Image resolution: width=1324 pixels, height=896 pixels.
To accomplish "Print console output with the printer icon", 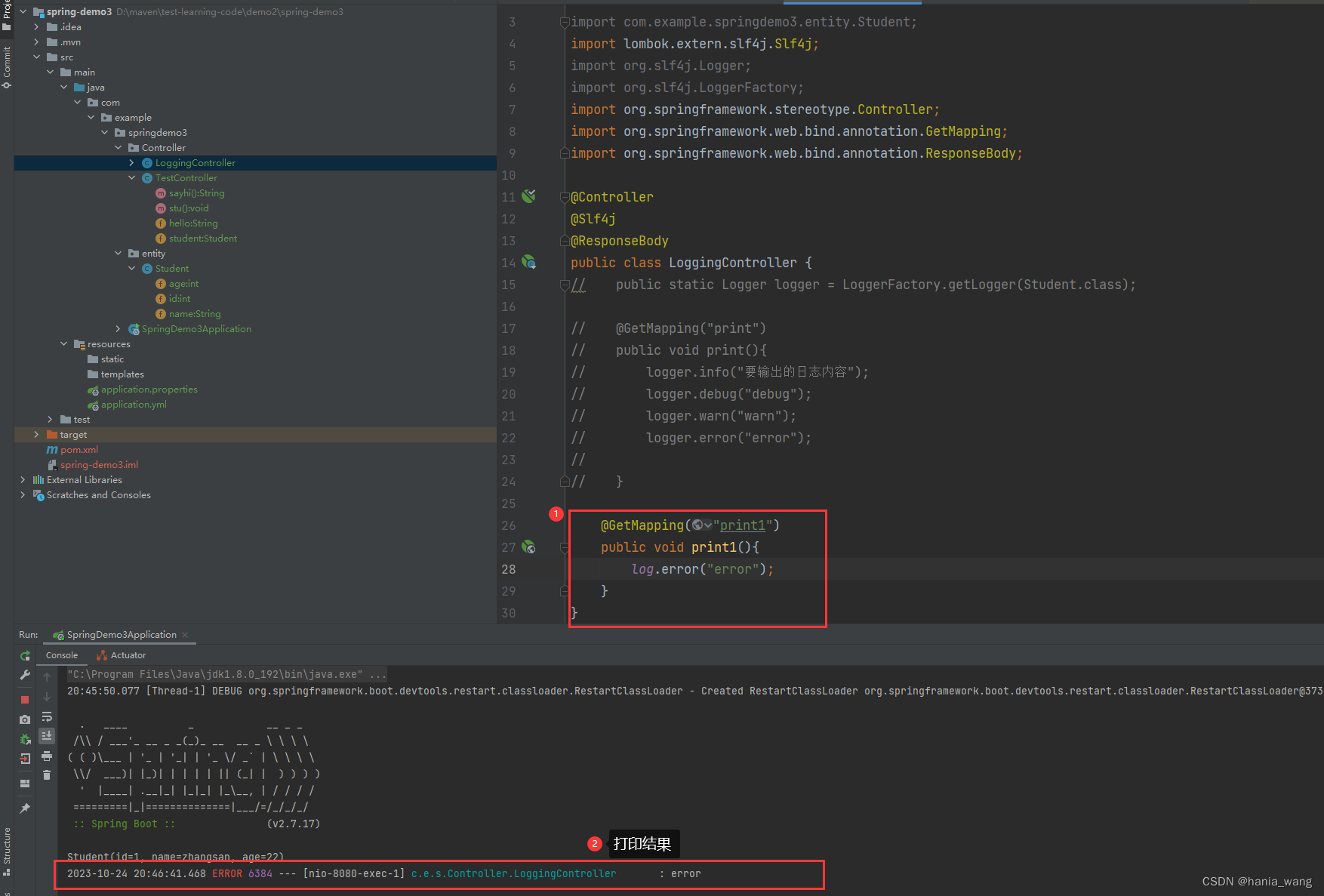I will (47, 756).
